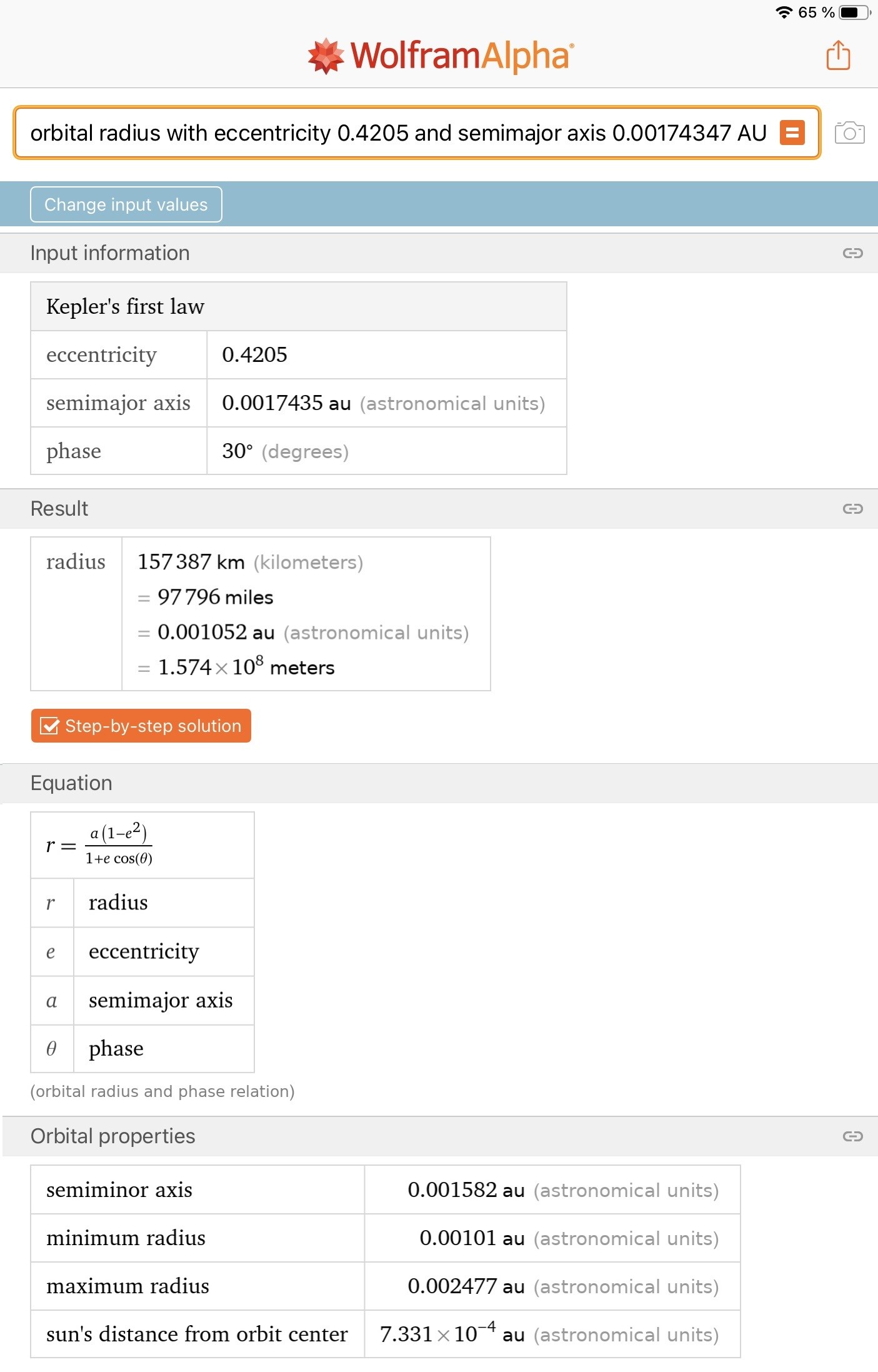Click Change input values button
The width and height of the screenshot is (878, 1372).
[x=126, y=204]
